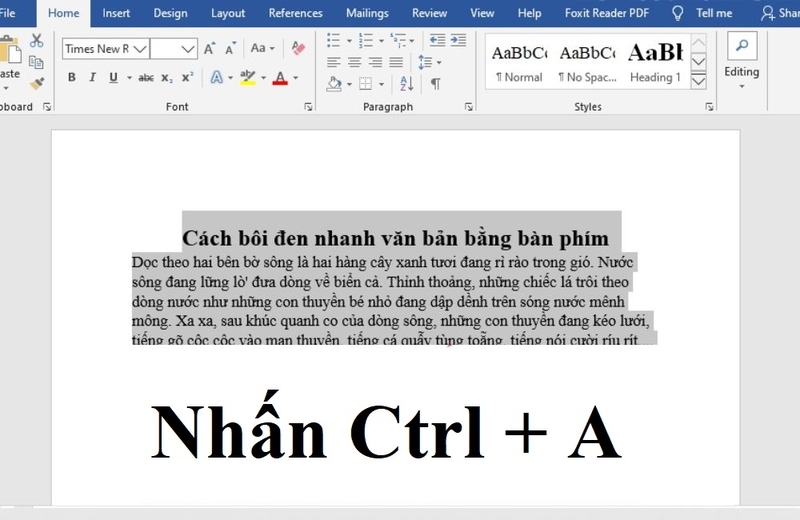The image size is (800, 520).
Task: Expand underline style options arrow
Action: point(129,78)
